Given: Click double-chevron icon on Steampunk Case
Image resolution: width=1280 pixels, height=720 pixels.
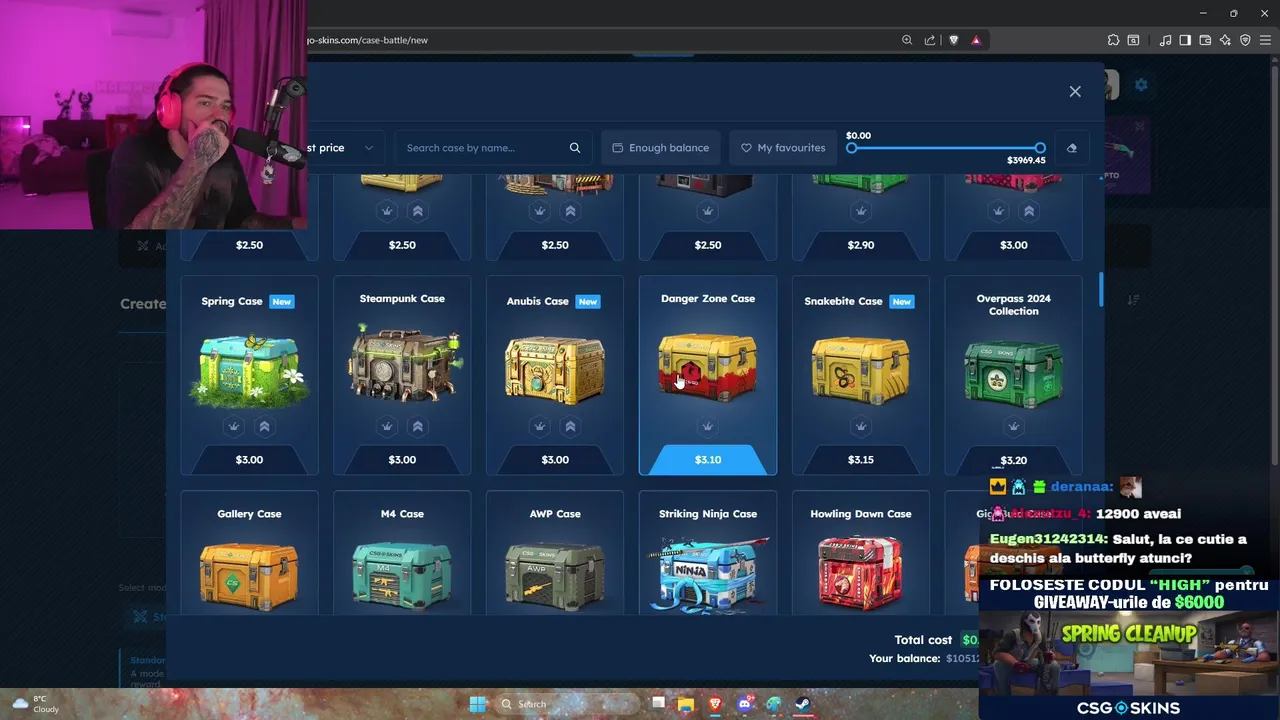Looking at the screenshot, I should tap(417, 426).
